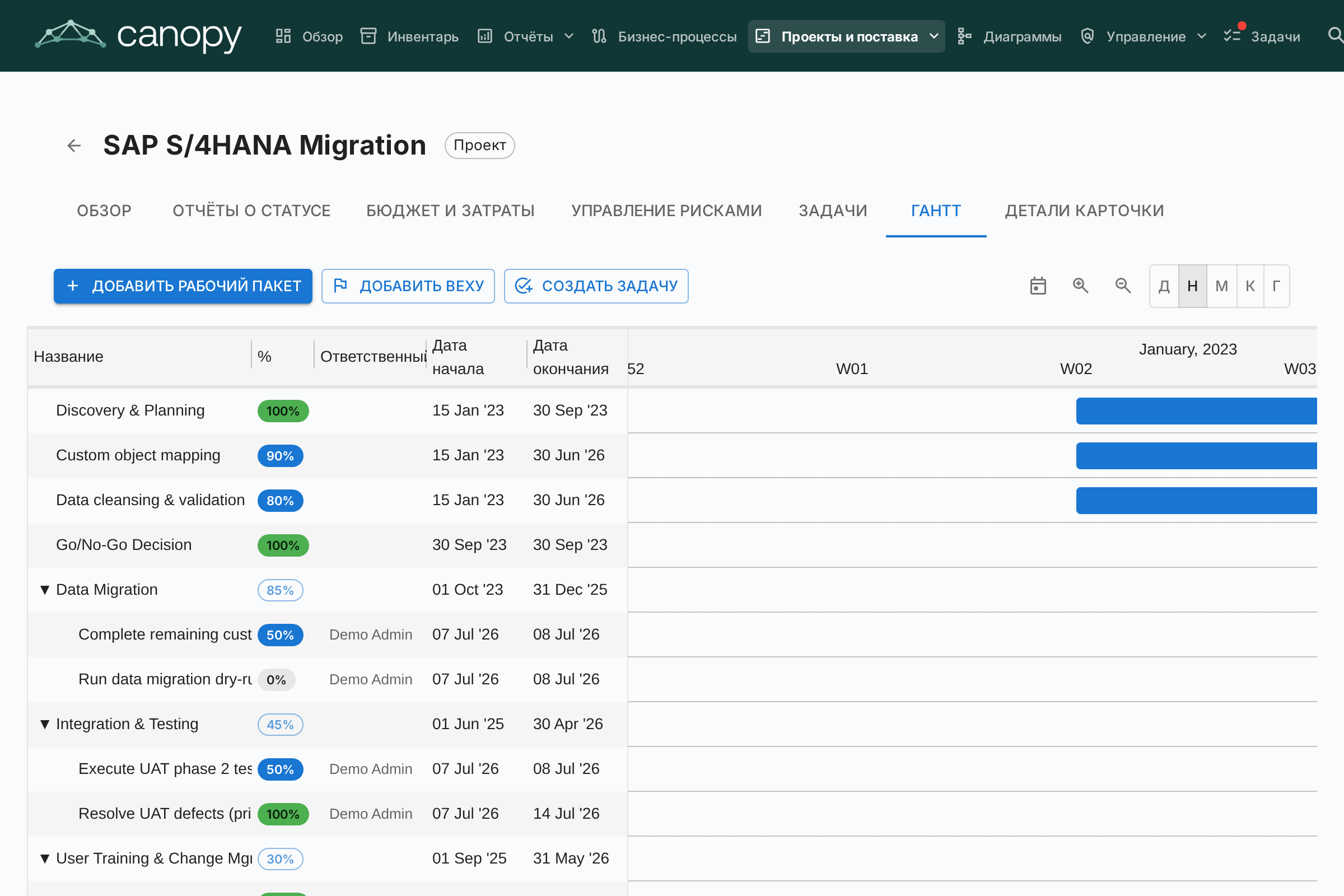This screenshot has width=1344, height=896.
Task: Click the search magnifier in top bar
Action: [1335, 35]
